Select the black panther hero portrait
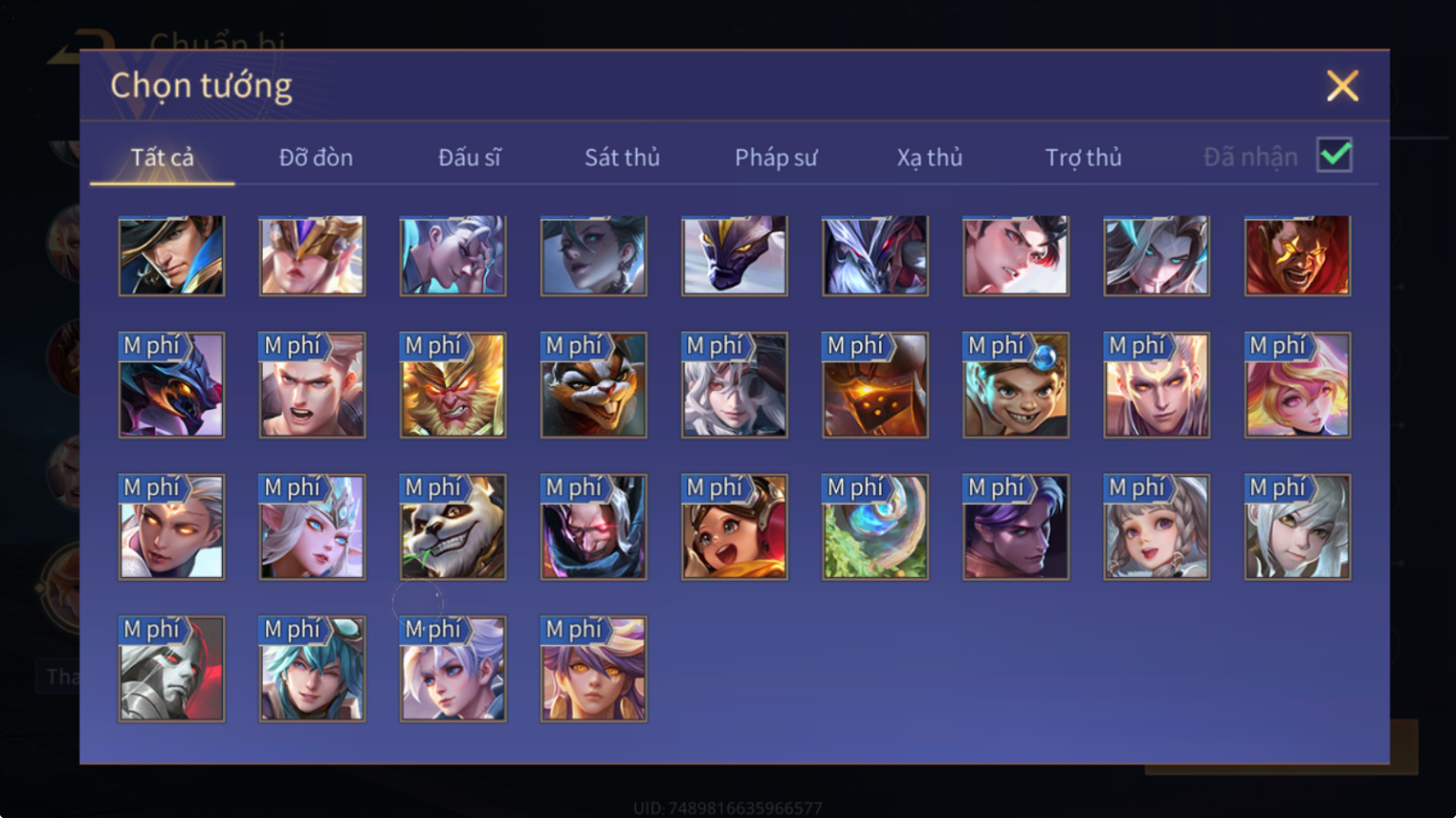This screenshot has height=818, width=1456. [735, 255]
